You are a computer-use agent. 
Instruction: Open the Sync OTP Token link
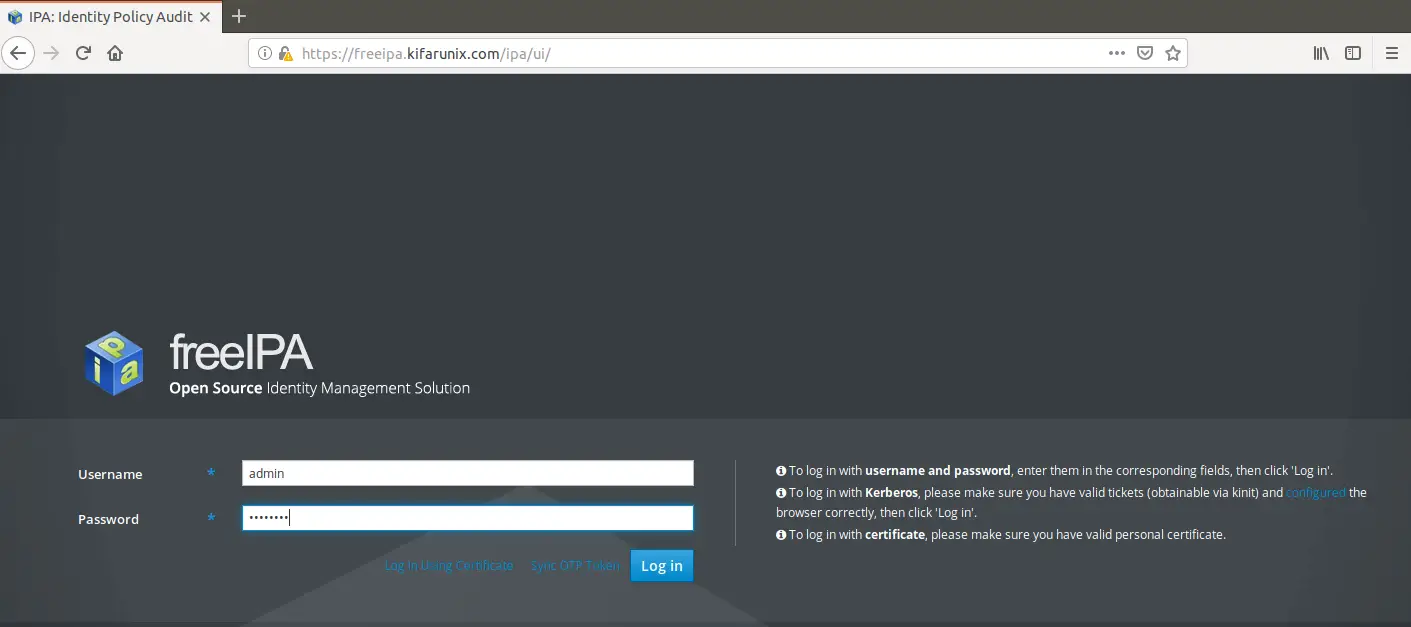575,566
